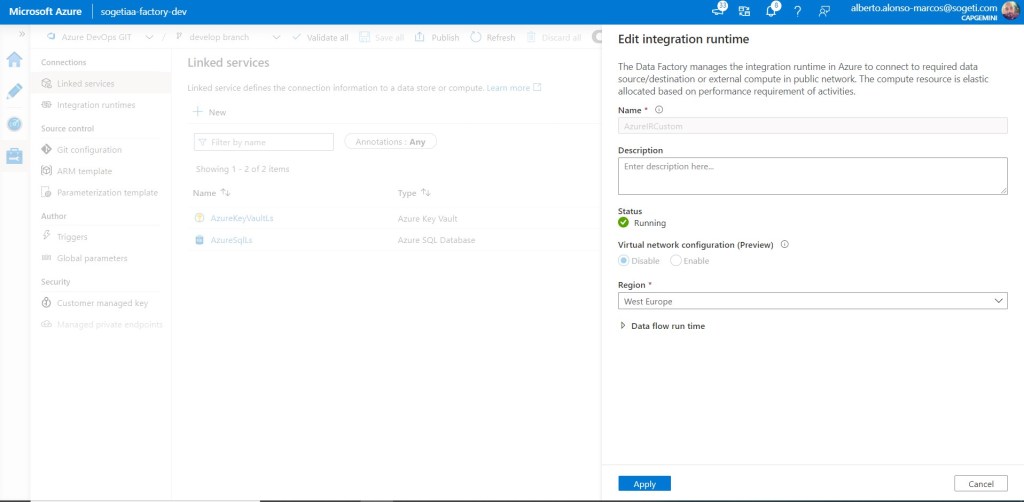
Task: Click into the Description text box
Action: click(812, 175)
